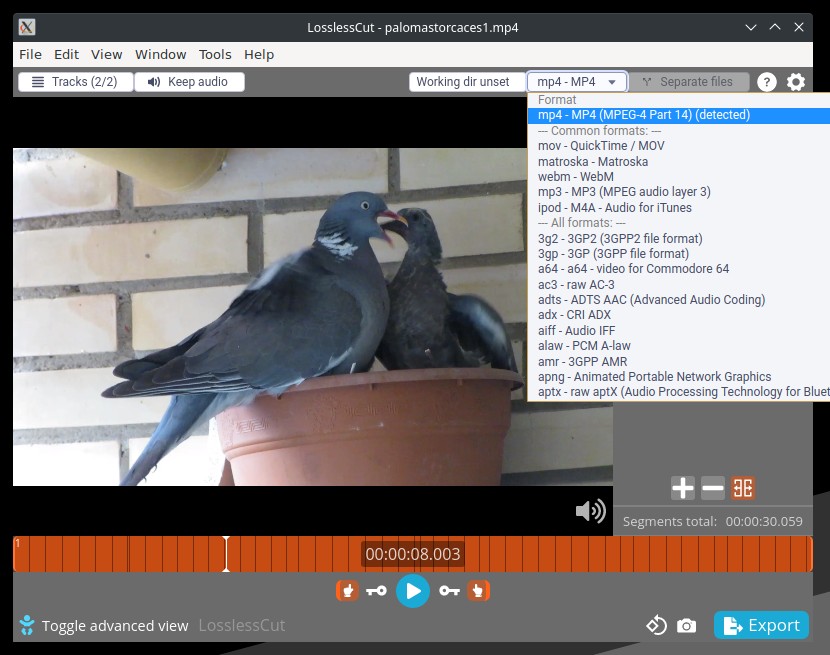830x655 pixels.
Task: Choose matroska - Matroska format
Action: pos(679,161)
